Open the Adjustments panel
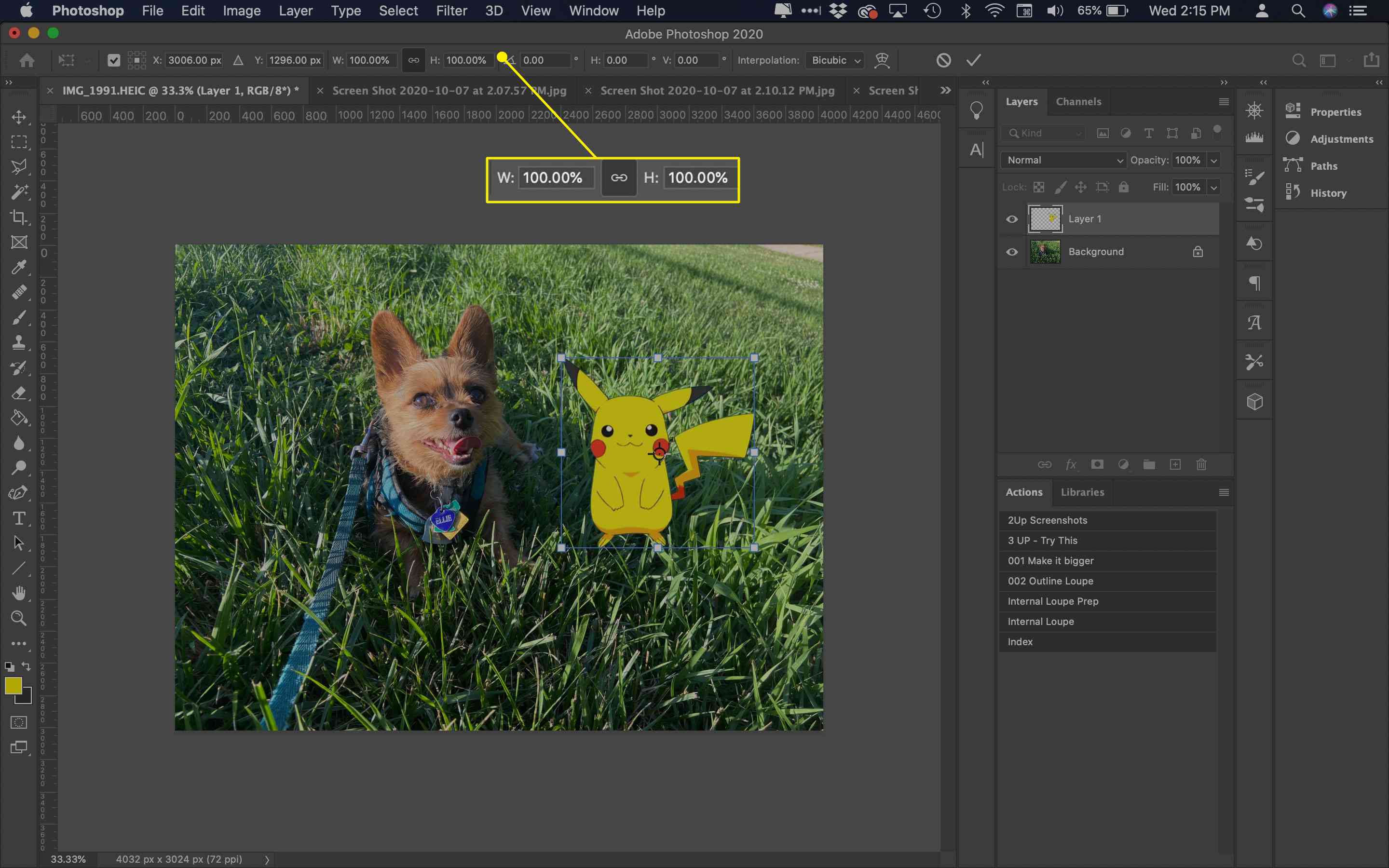 point(1341,139)
